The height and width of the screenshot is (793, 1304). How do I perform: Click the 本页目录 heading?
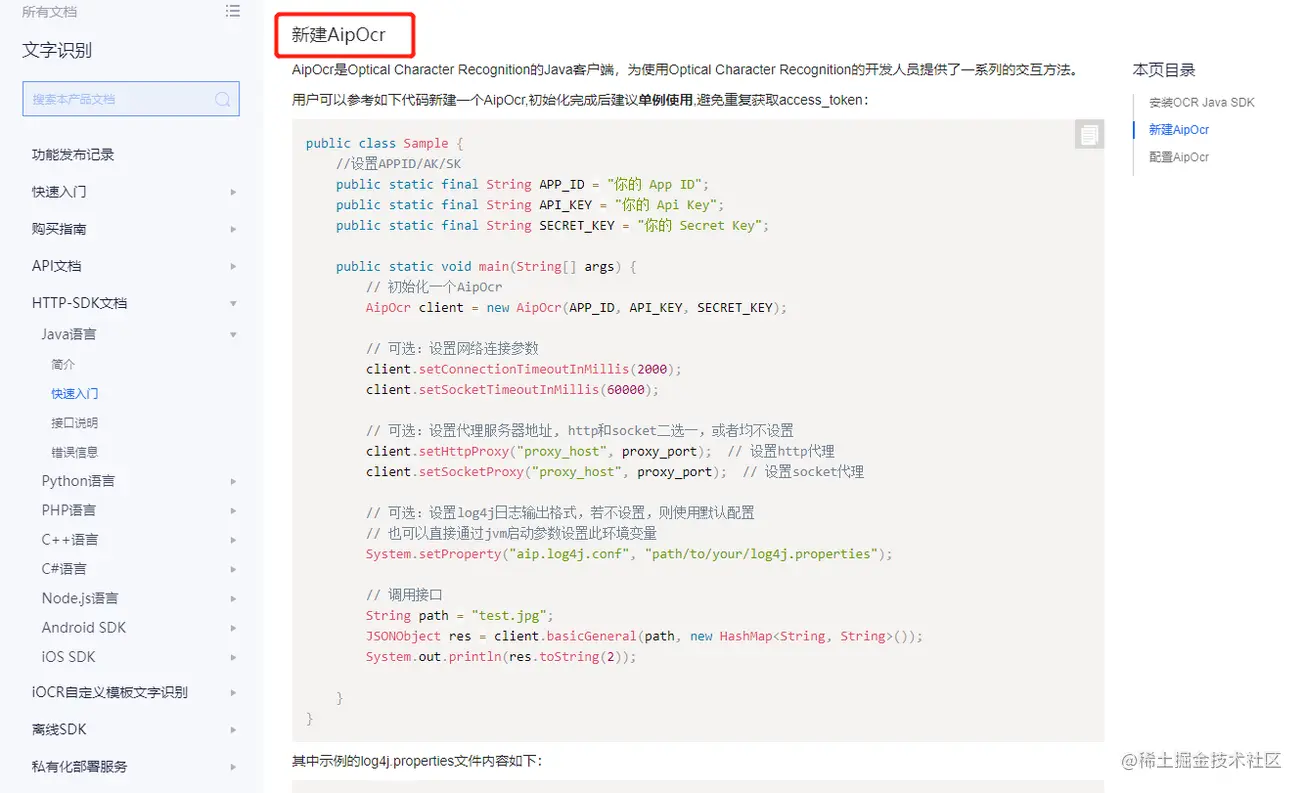[1164, 70]
